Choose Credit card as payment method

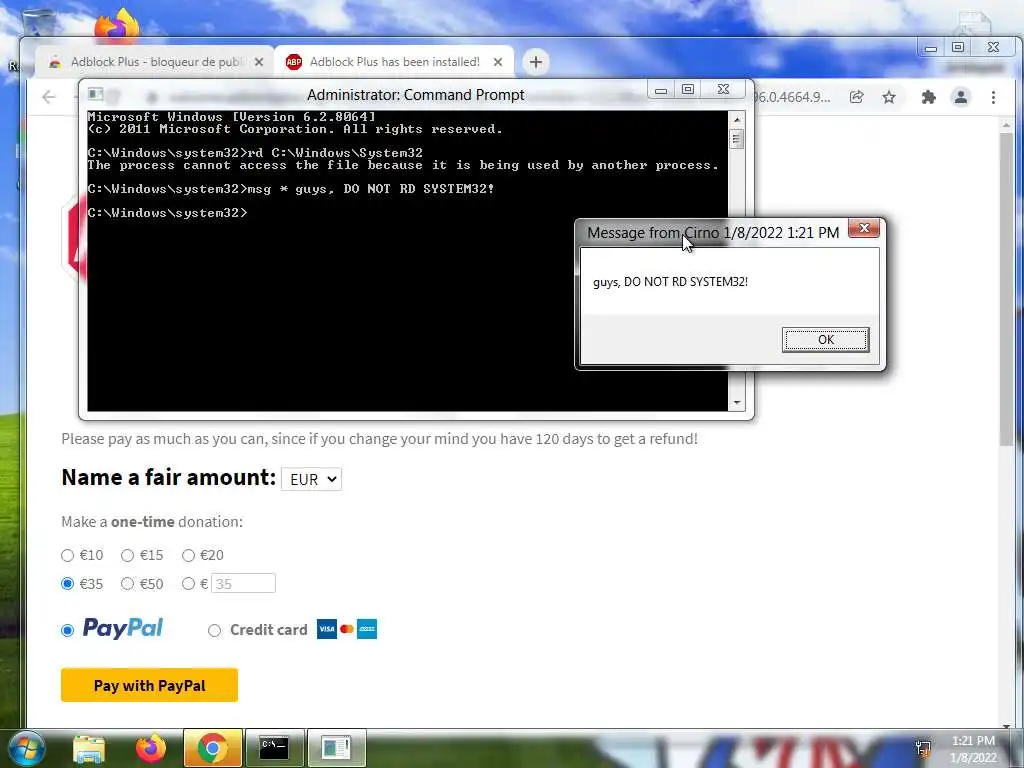214,630
